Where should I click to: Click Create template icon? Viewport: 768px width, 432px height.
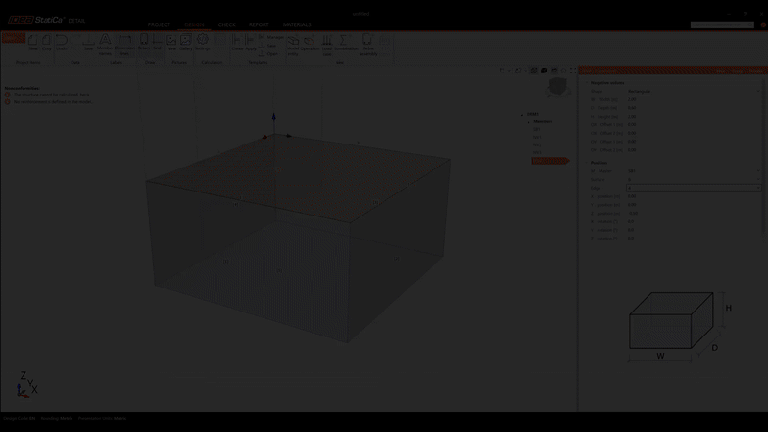point(237,42)
